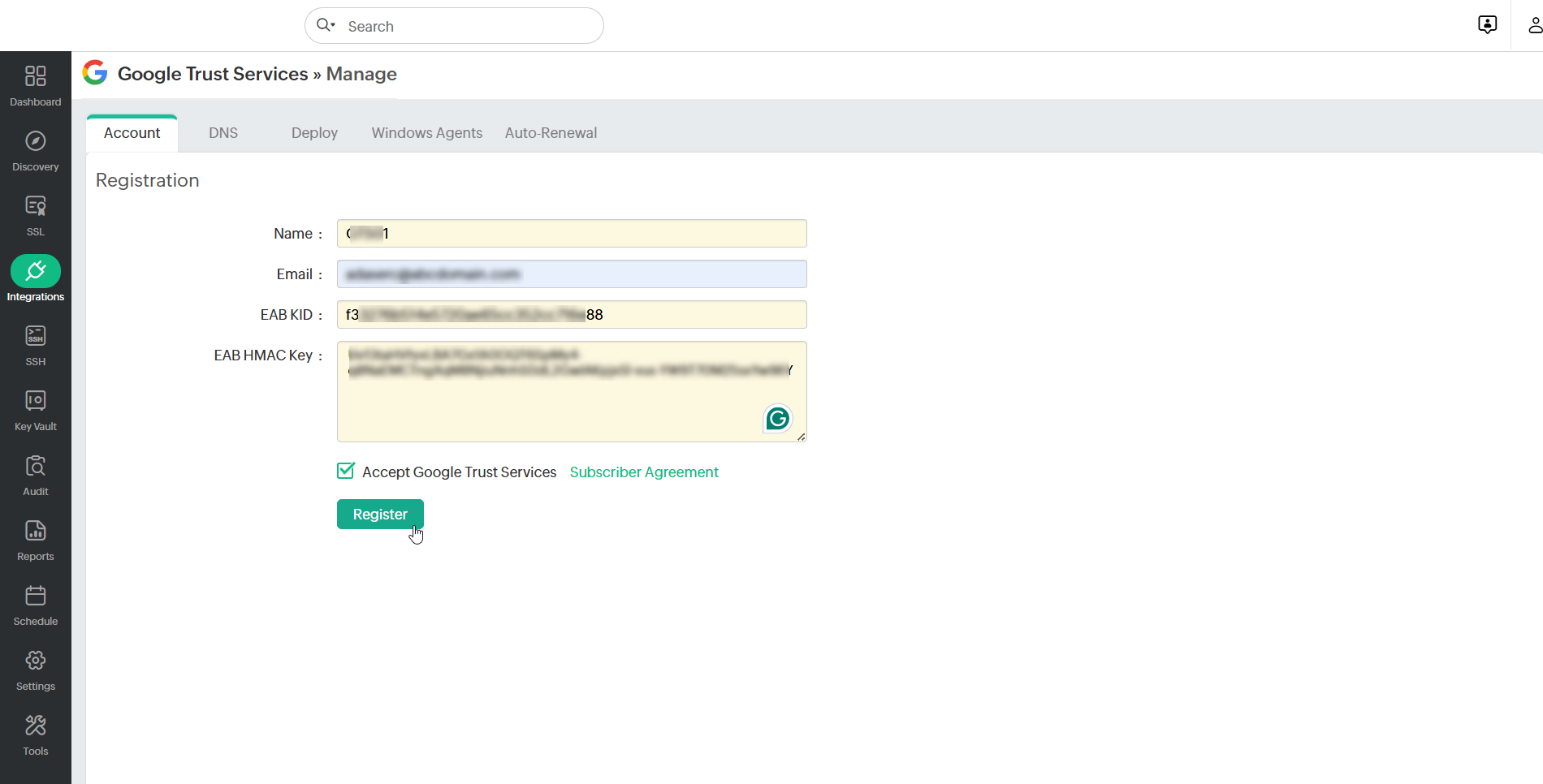Image resolution: width=1543 pixels, height=784 pixels.
Task: Click into the Name field
Action: (x=572, y=234)
